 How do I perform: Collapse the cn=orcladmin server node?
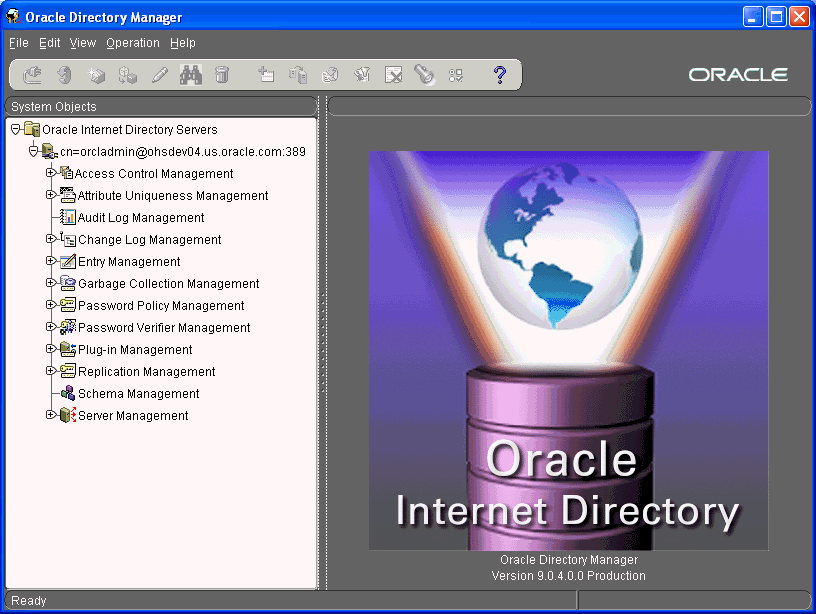(33, 151)
